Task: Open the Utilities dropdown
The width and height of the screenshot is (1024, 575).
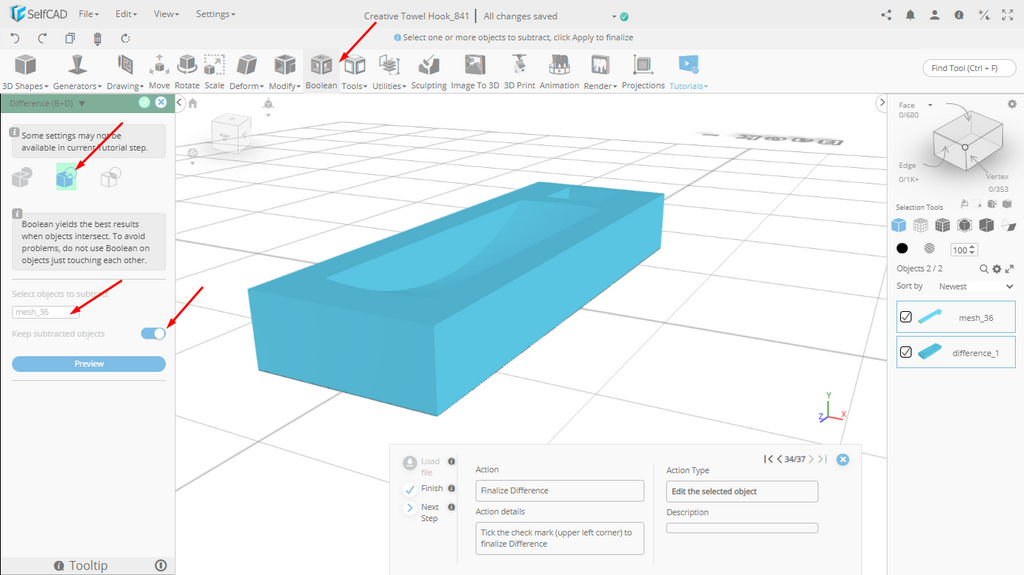Action: (389, 72)
